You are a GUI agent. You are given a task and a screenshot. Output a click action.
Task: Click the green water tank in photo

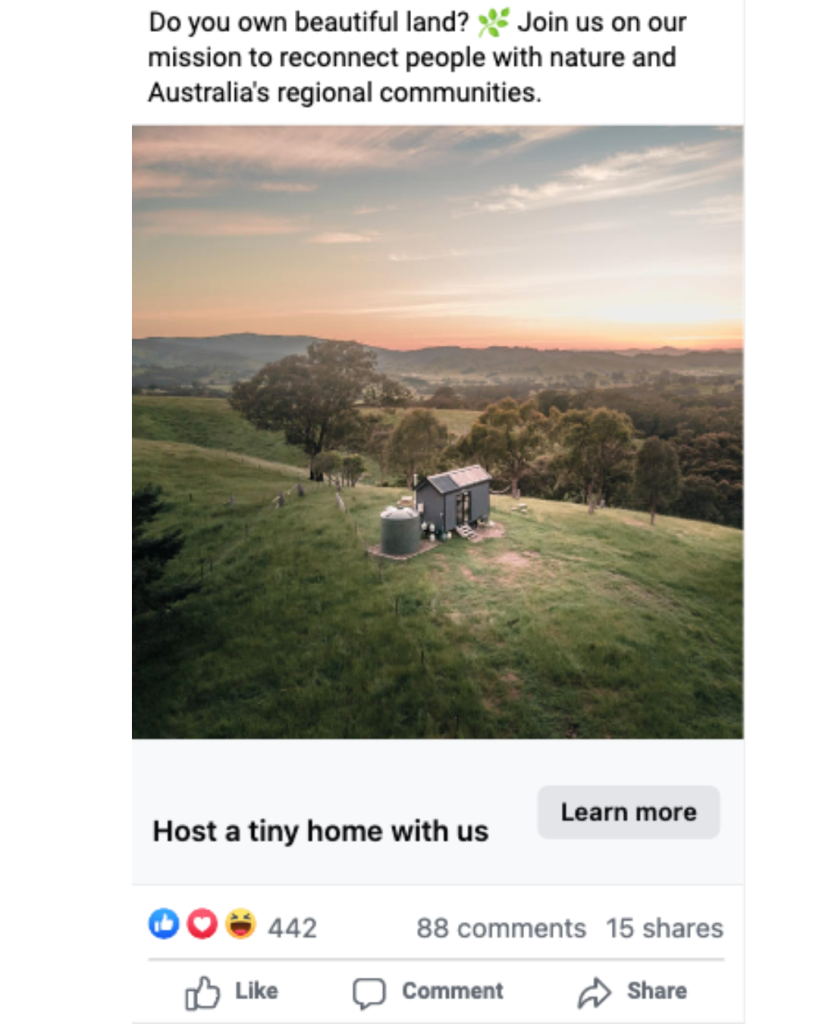pos(400,531)
